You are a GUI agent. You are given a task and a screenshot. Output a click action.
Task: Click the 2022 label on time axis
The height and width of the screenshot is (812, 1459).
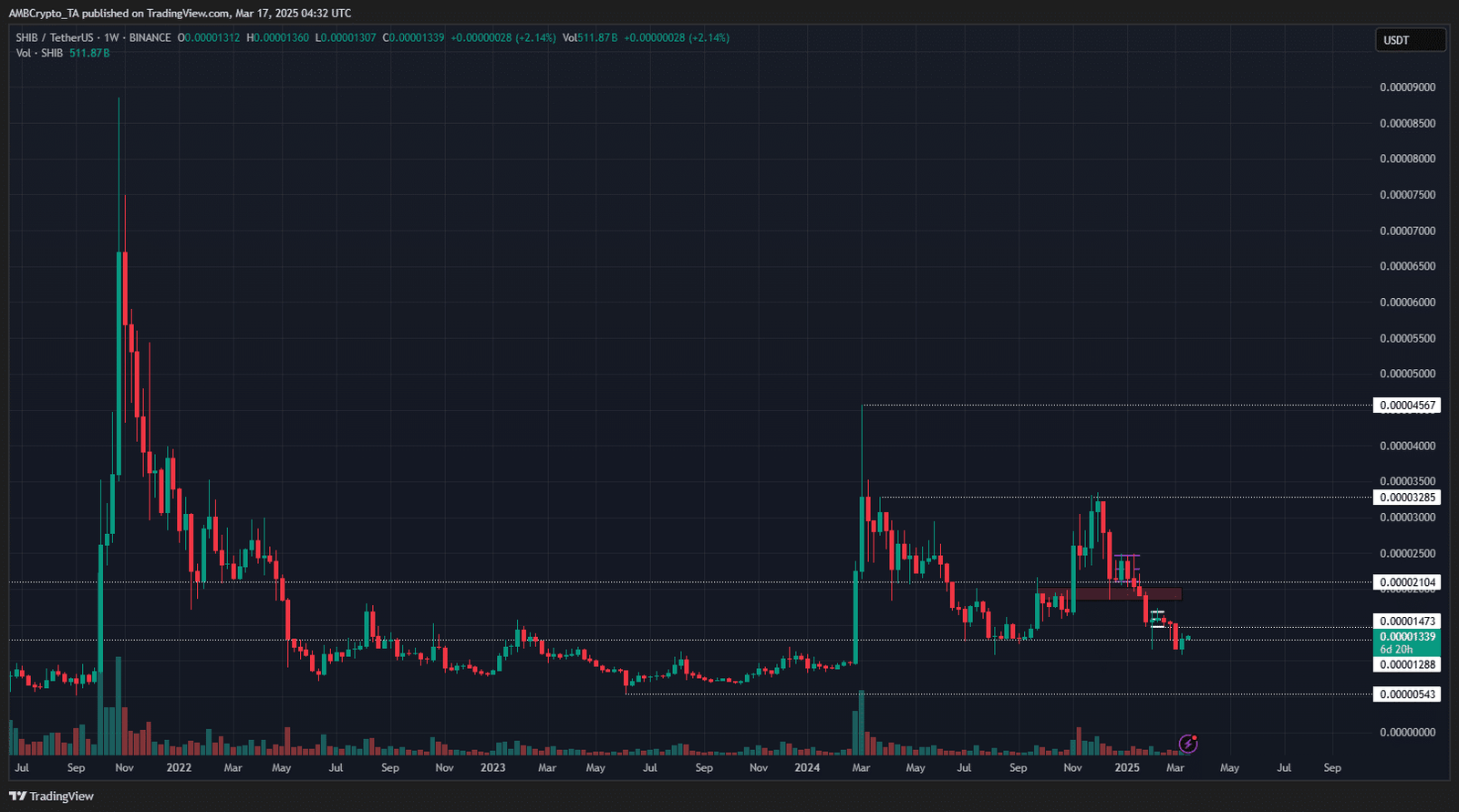179,767
